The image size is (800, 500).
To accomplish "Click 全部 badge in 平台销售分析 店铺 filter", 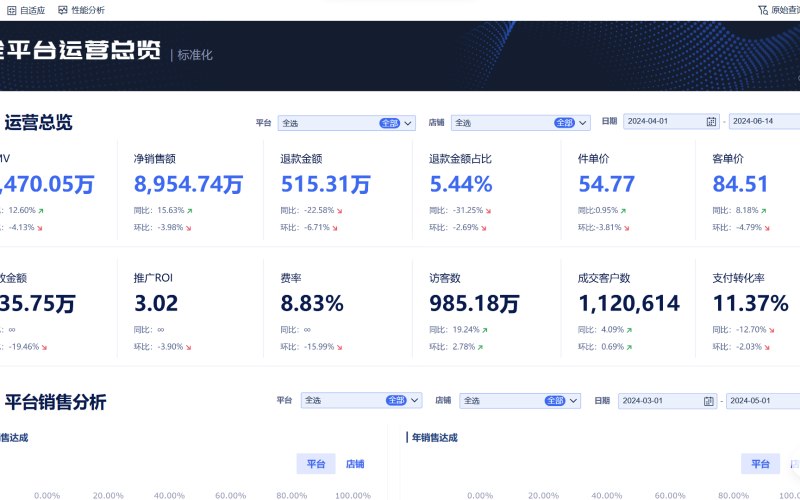I will coord(555,401).
